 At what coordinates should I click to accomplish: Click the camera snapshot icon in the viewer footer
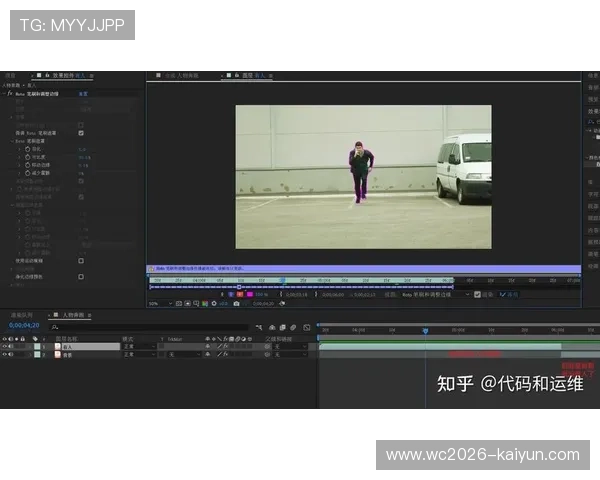tap(236, 304)
